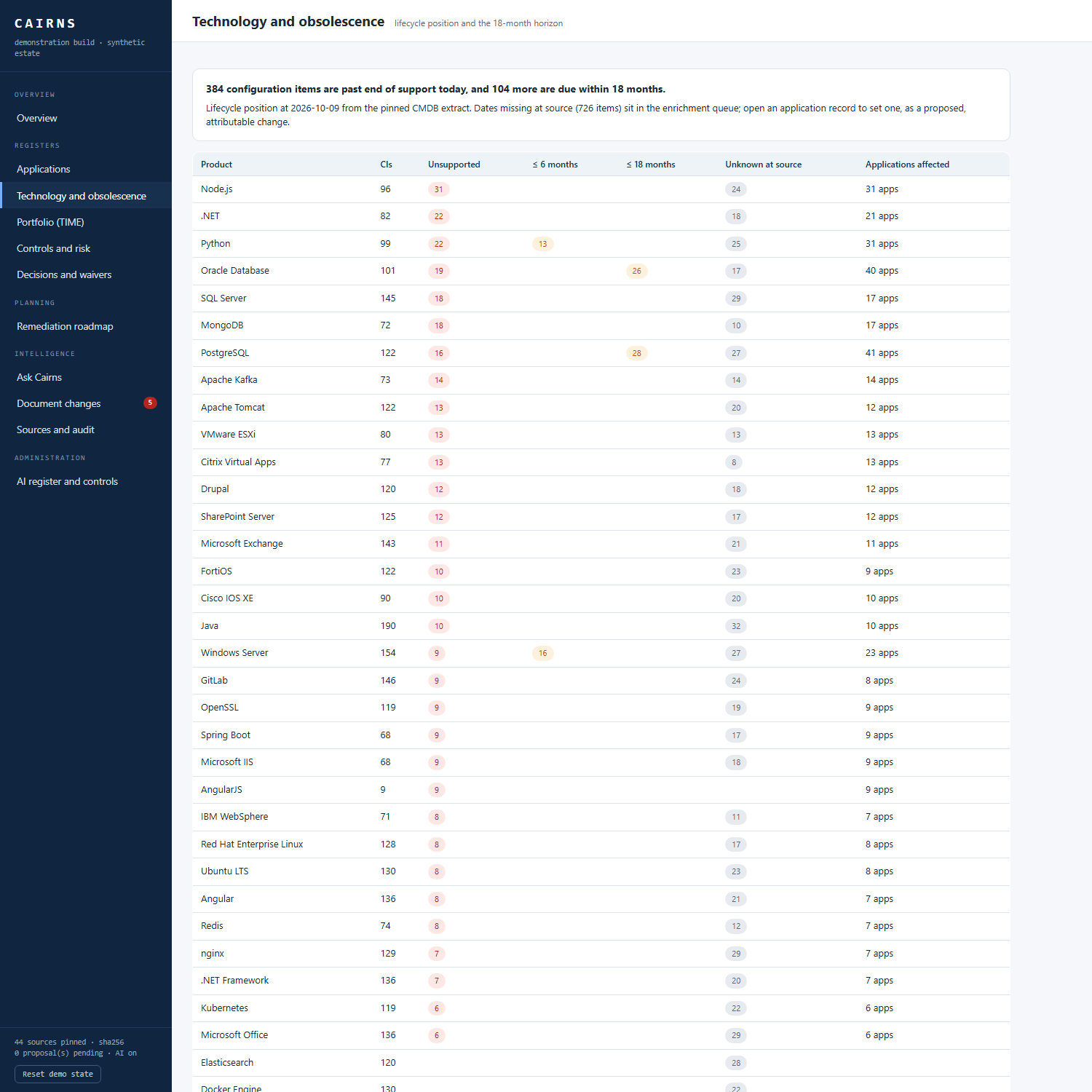The height and width of the screenshot is (1092, 1092).
Task: Click the Apache Kafka product name
Action: click(229, 380)
